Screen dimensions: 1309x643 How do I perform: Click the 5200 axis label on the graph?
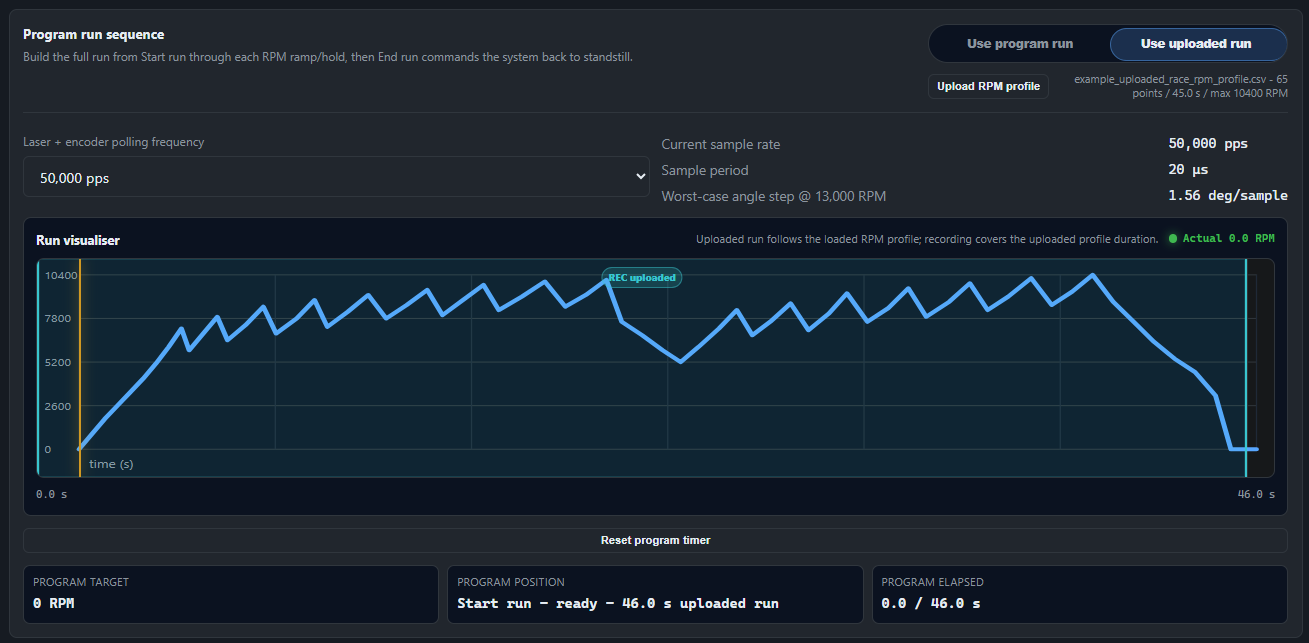[58, 362]
